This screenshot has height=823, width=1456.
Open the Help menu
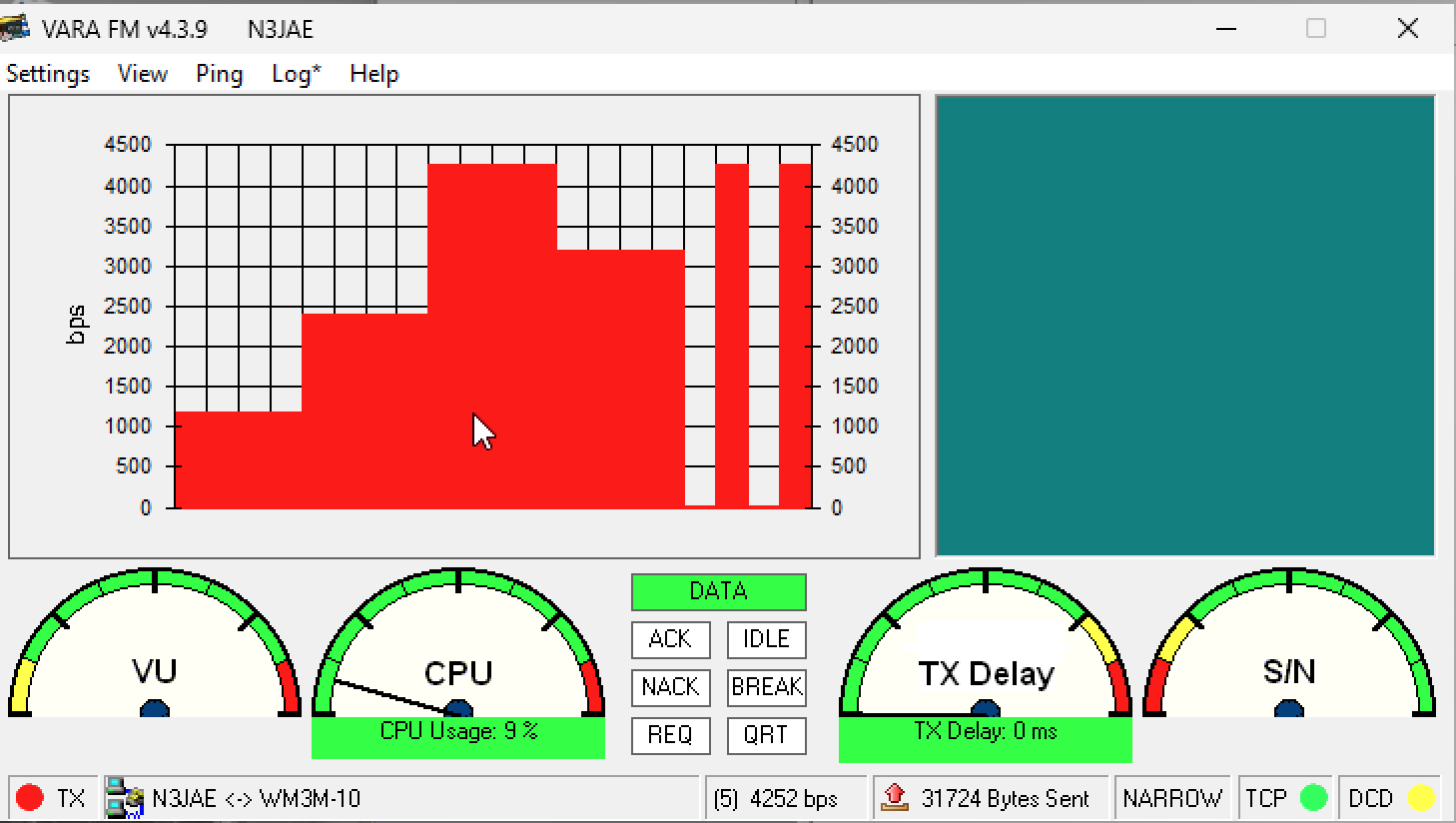pos(373,74)
